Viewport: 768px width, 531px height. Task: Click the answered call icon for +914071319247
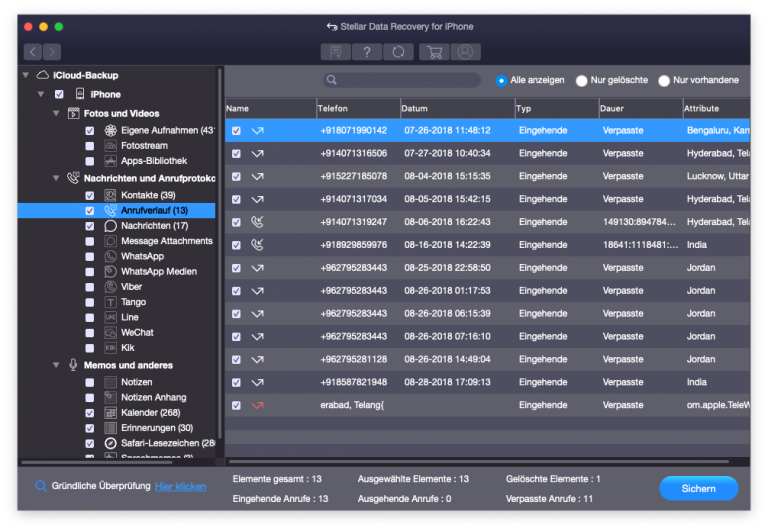pyautogui.click(x=258, y=222)
